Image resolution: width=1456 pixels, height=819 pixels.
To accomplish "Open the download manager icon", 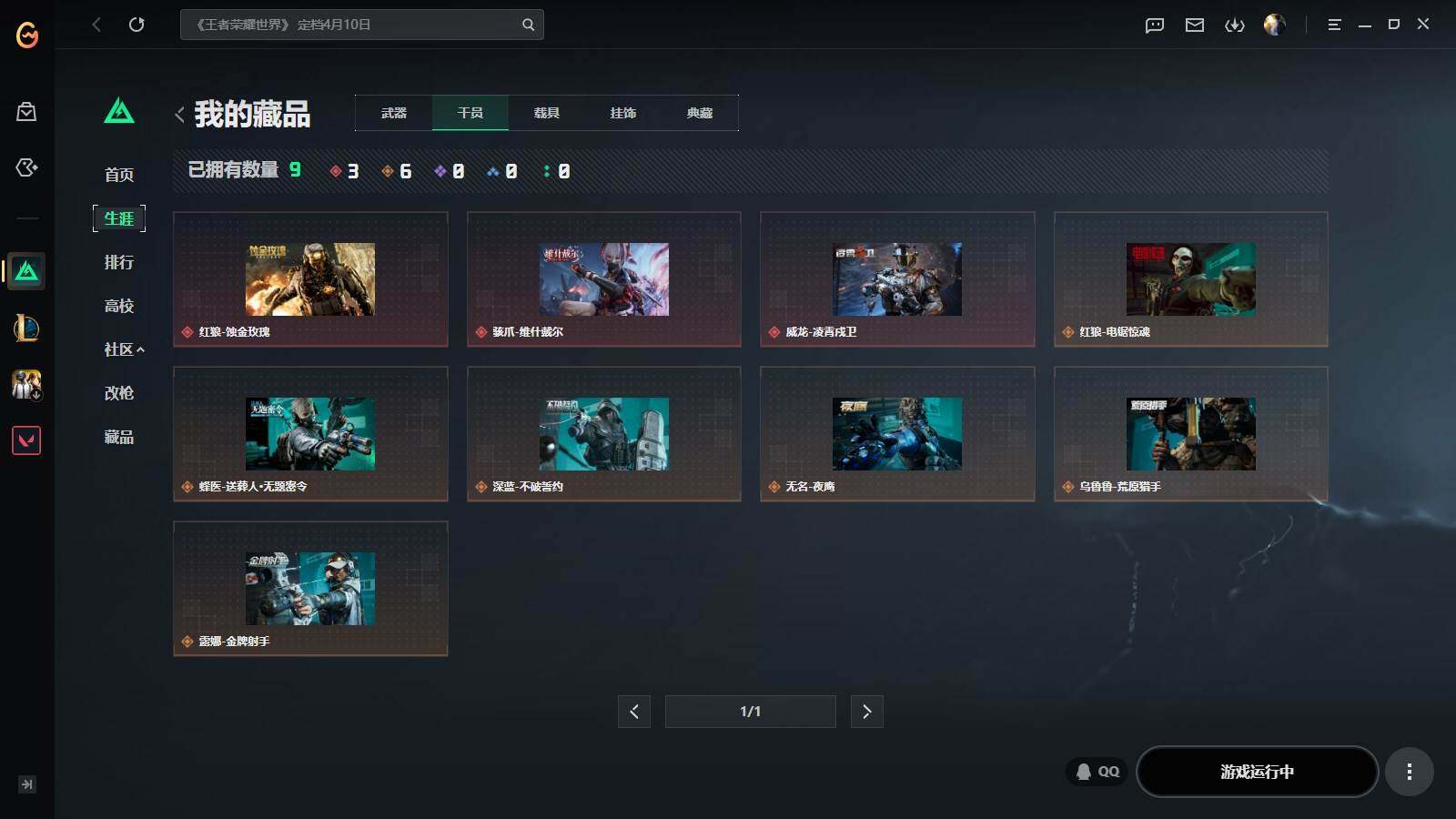I will tap(1235, 25).
